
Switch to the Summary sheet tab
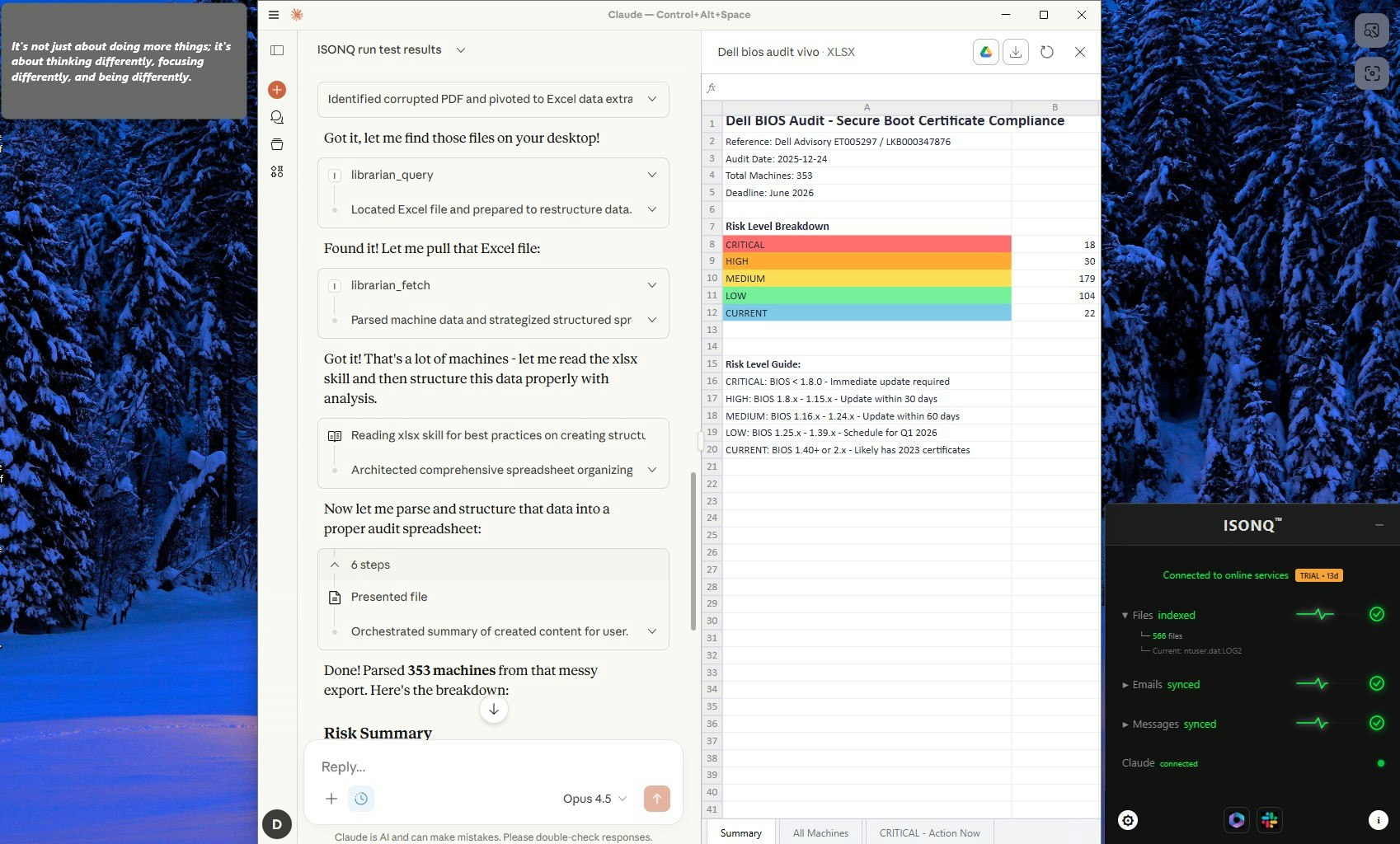coord(740,833)
